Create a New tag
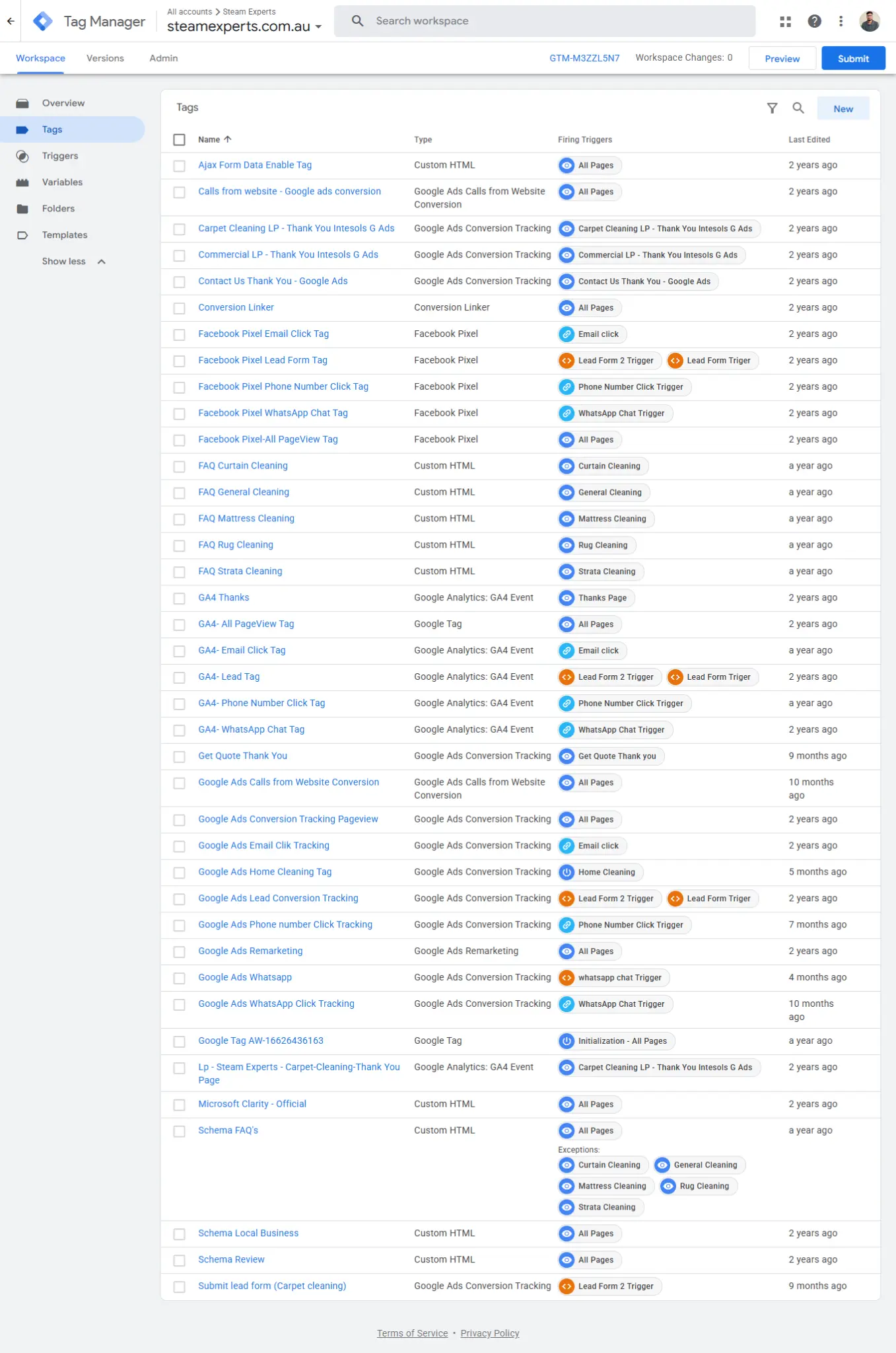Image resolution: width=896 pixels, height=1353 pixels. [843, 108]
